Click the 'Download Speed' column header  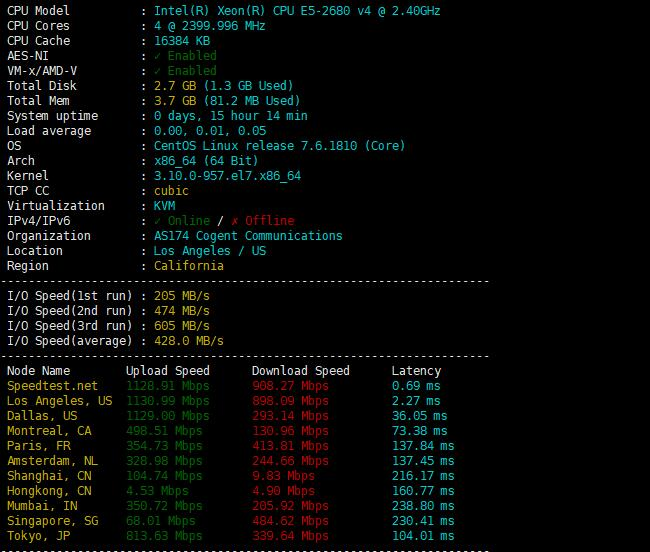(x=301, y=370)
